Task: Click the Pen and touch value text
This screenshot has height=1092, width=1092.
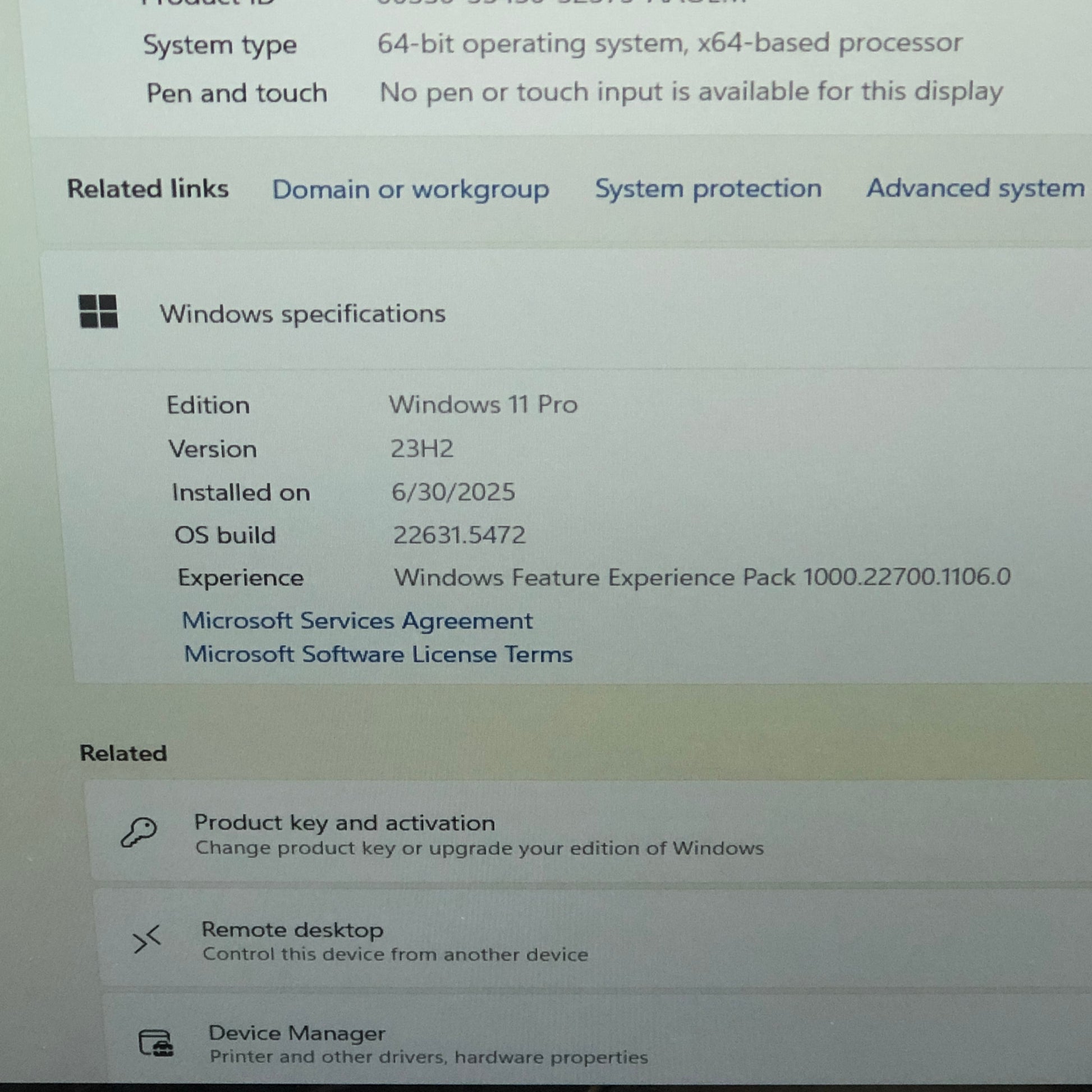Action: [691, 92]
